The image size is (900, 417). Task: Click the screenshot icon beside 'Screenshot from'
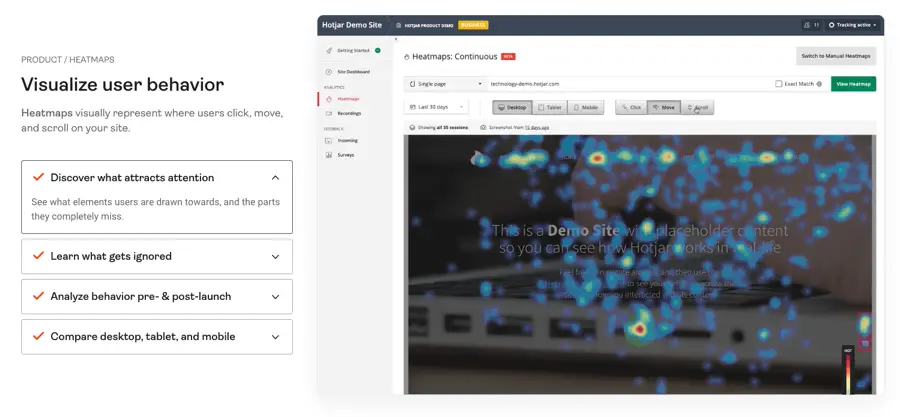[x=483, y=127]
